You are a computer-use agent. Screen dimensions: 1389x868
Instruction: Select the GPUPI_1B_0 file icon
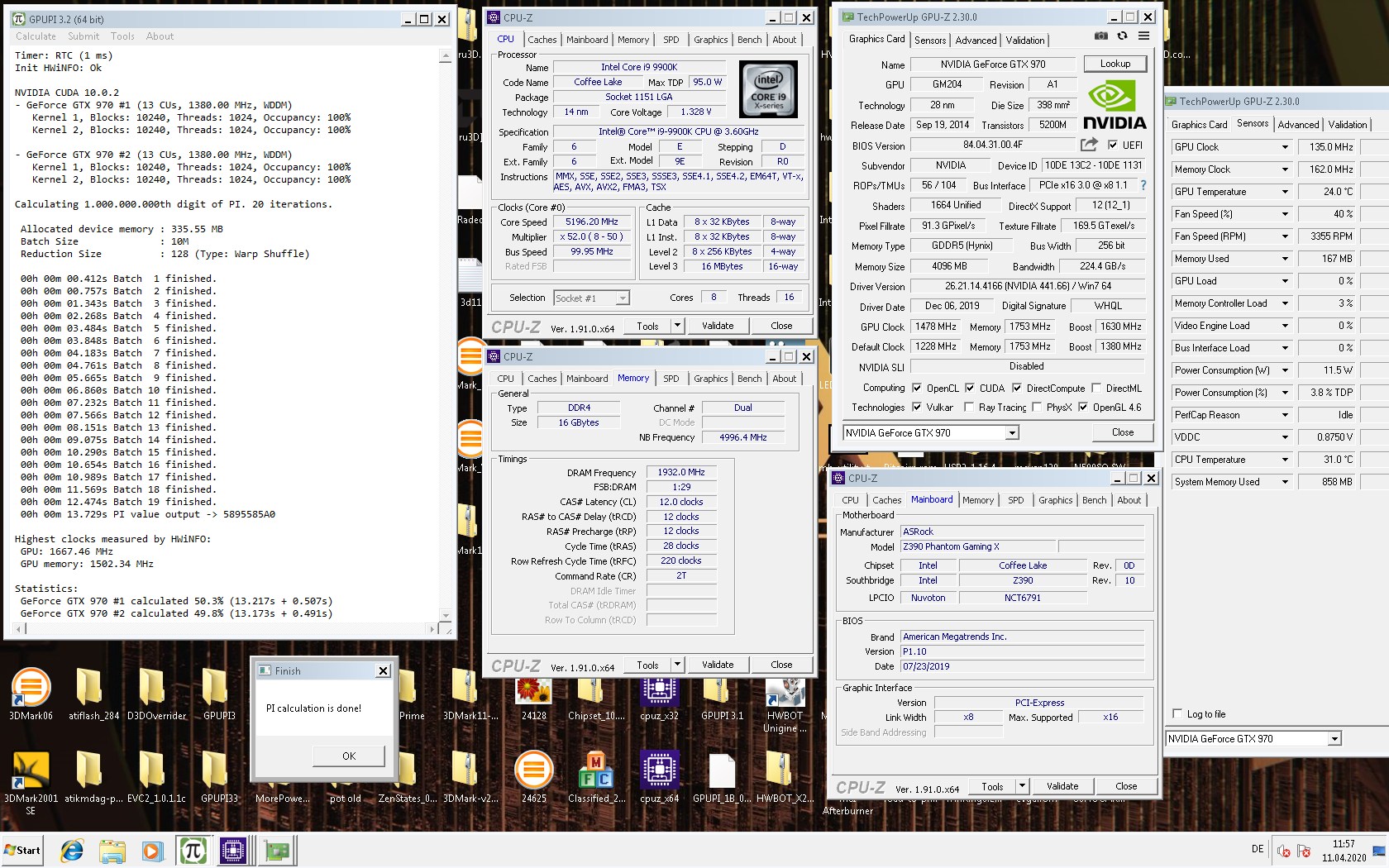[x=722, y=778]
